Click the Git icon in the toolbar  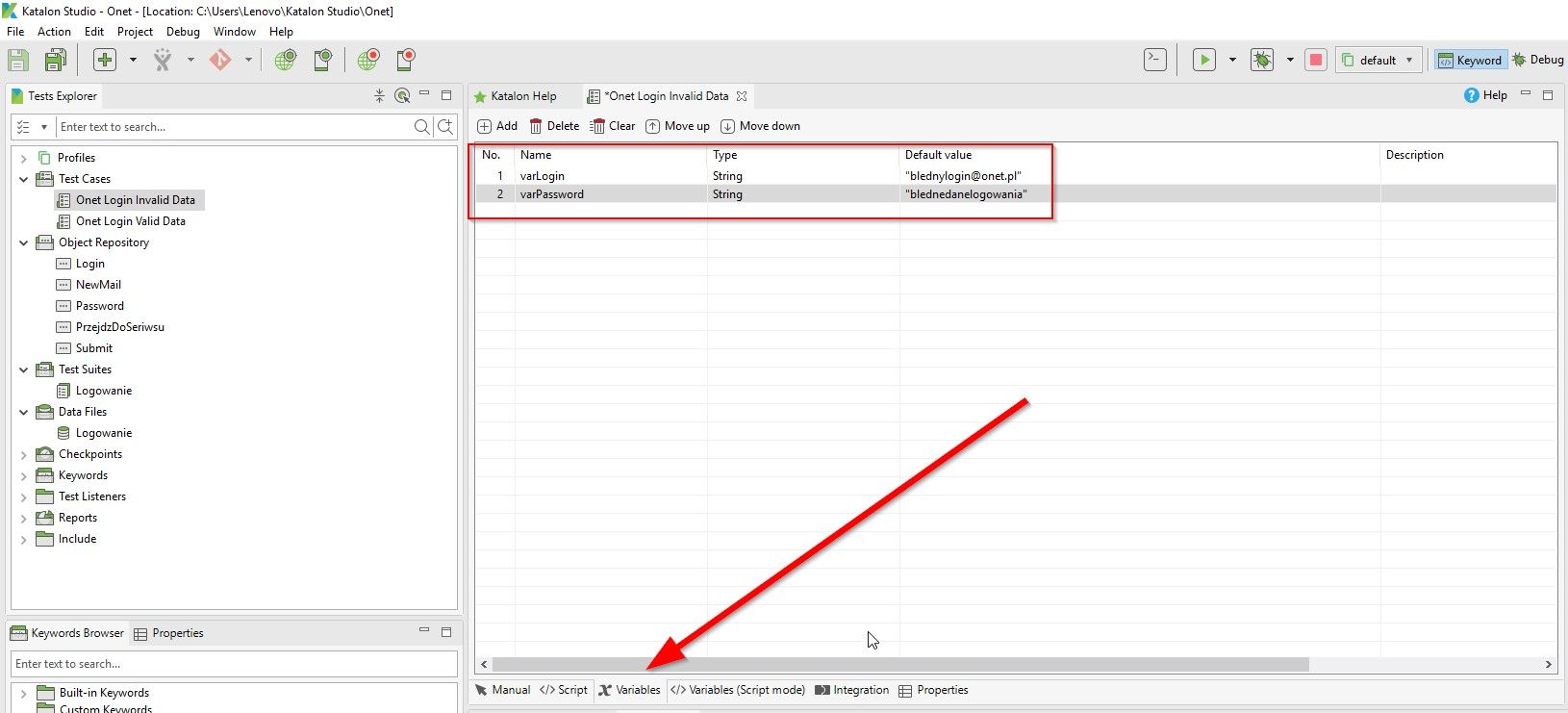pos(220,60)
